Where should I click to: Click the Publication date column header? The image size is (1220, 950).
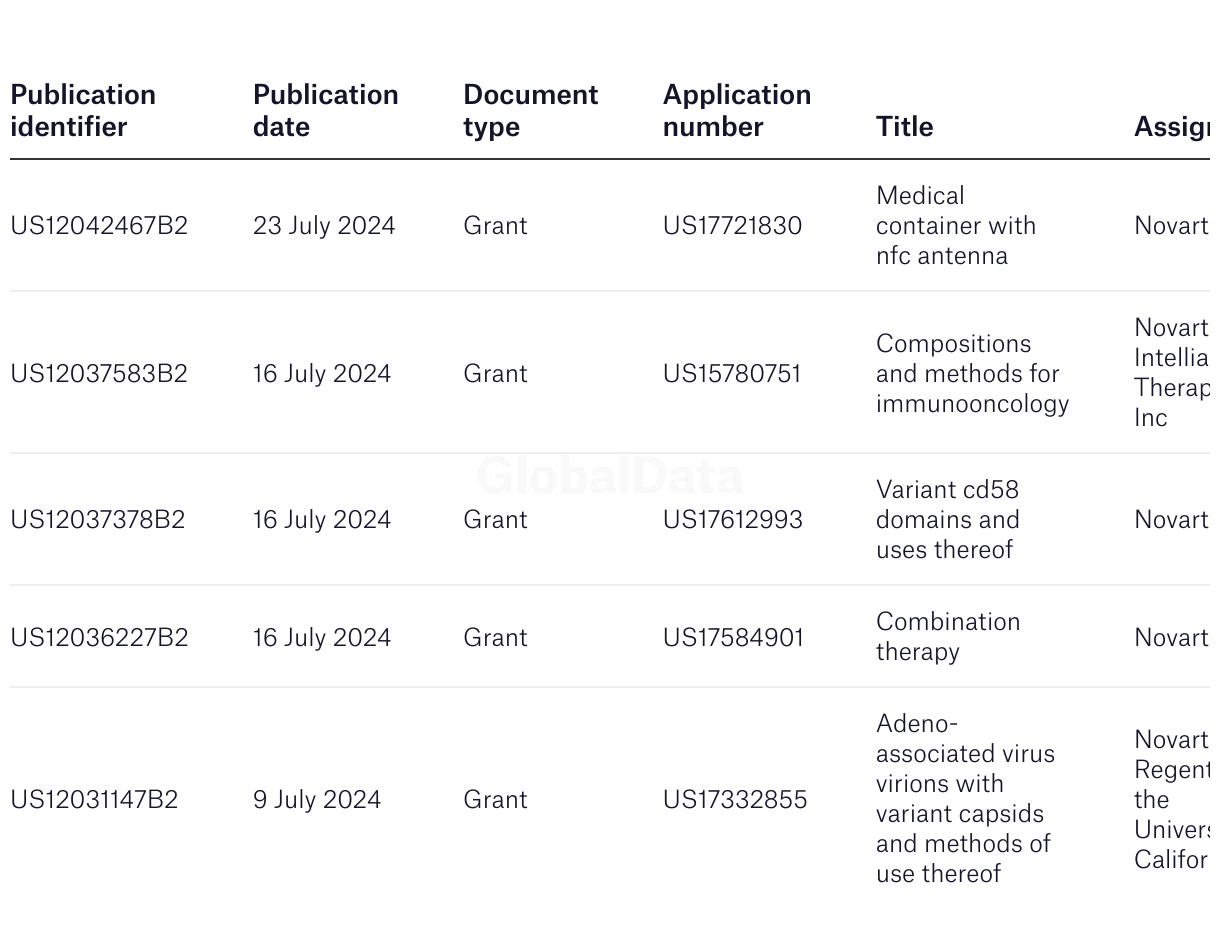pyautogui.click(x=325, y=110)
